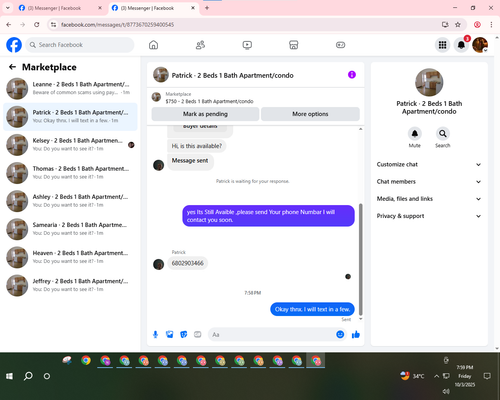Image resolution: width=500 pixels, height=400 pixels.
Task: Open the Facebook menu grid icon
Action: [442, 45]
